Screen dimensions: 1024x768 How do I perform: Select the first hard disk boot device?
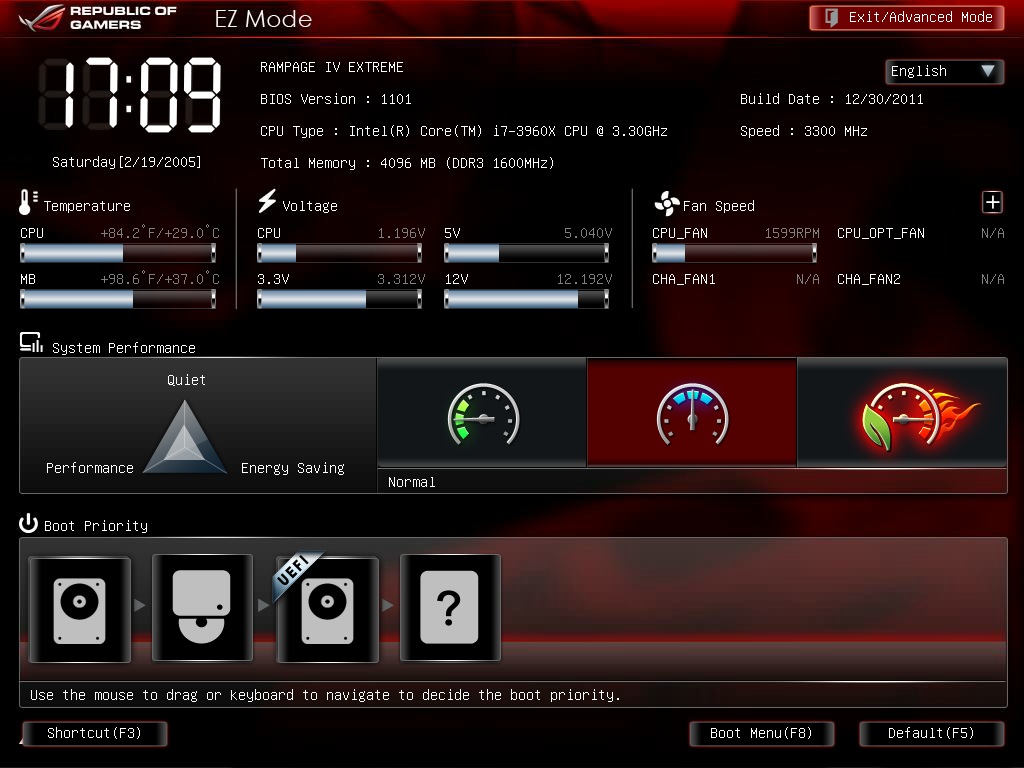coord(80,609)
